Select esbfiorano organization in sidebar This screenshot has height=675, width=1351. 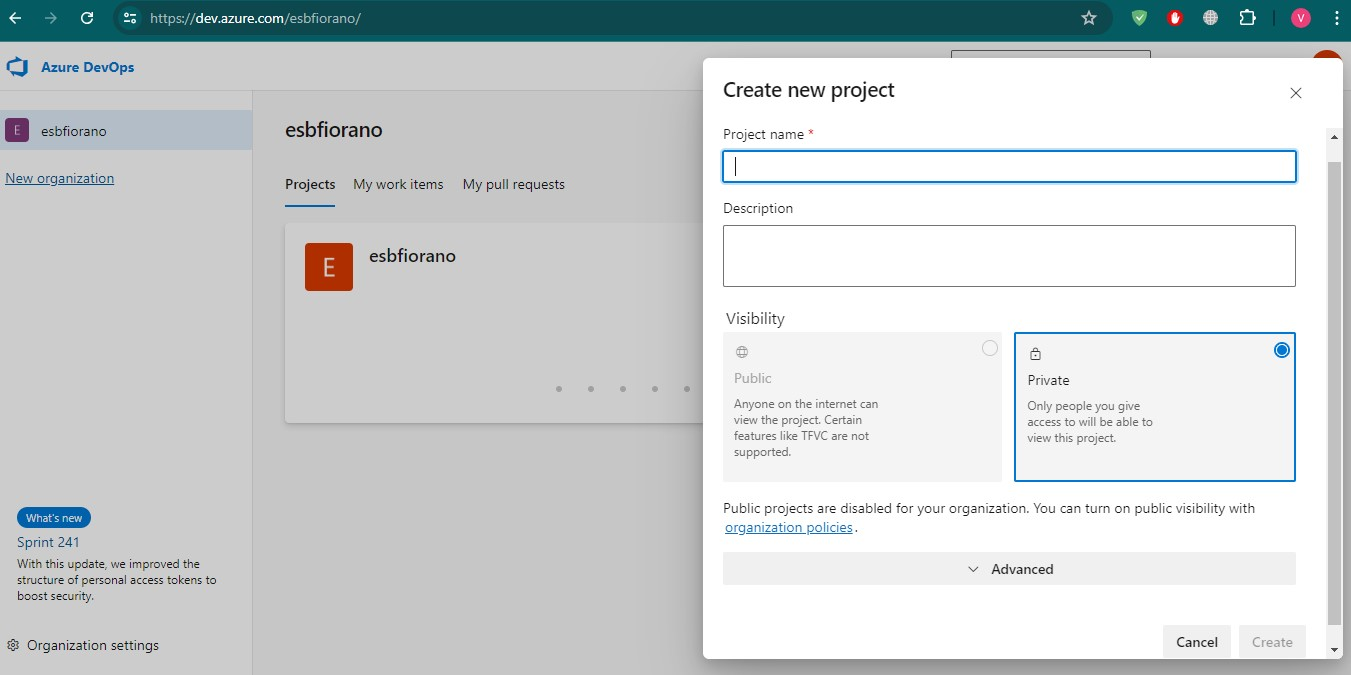click(x=126, y=130)
